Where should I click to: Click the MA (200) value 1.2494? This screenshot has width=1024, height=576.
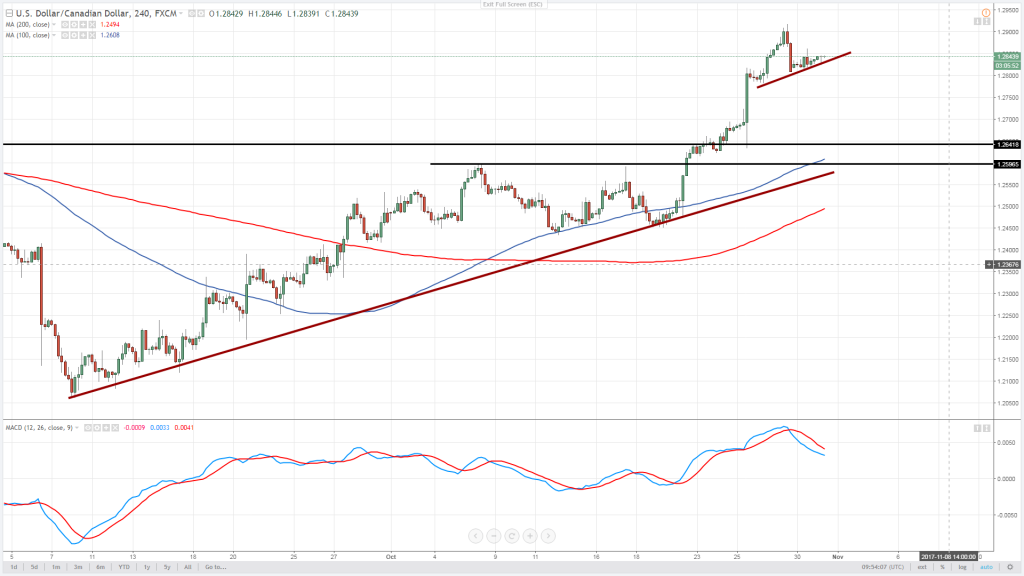(x=110, y=25)
